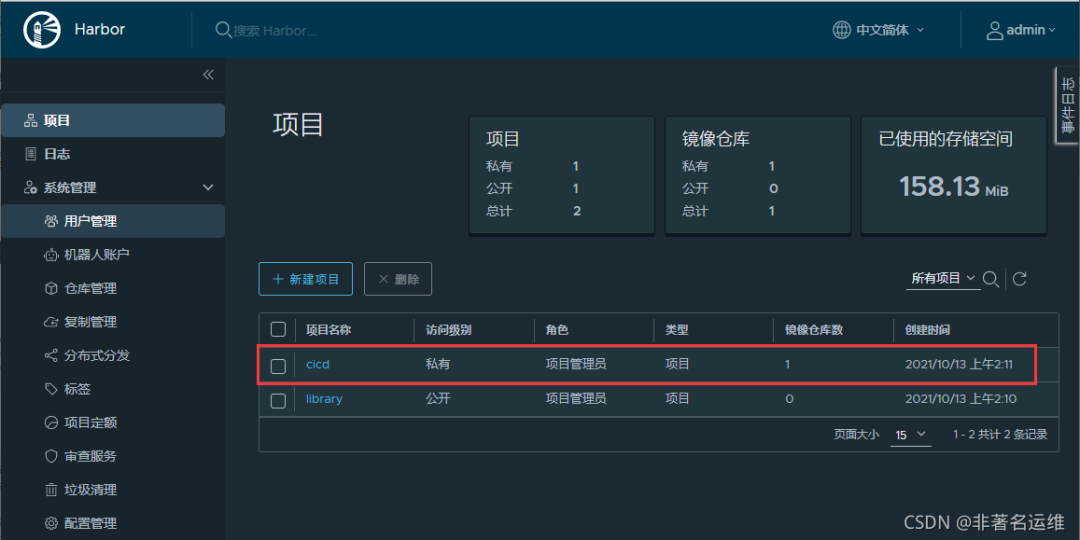Screen dimensions: 1080x540
Task: Click the search magnifier icon in header
Action: (x=222, y=30)
